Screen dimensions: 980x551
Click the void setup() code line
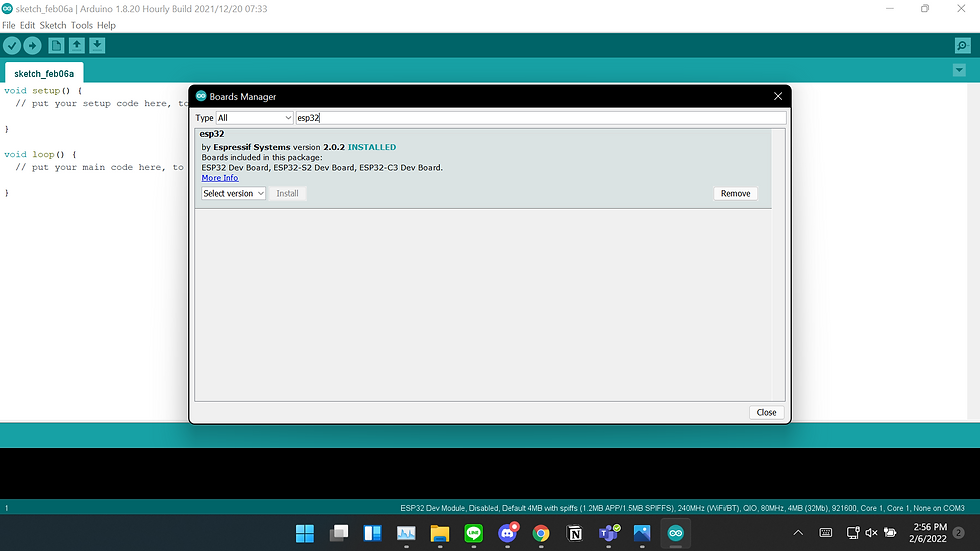[42, 91]
